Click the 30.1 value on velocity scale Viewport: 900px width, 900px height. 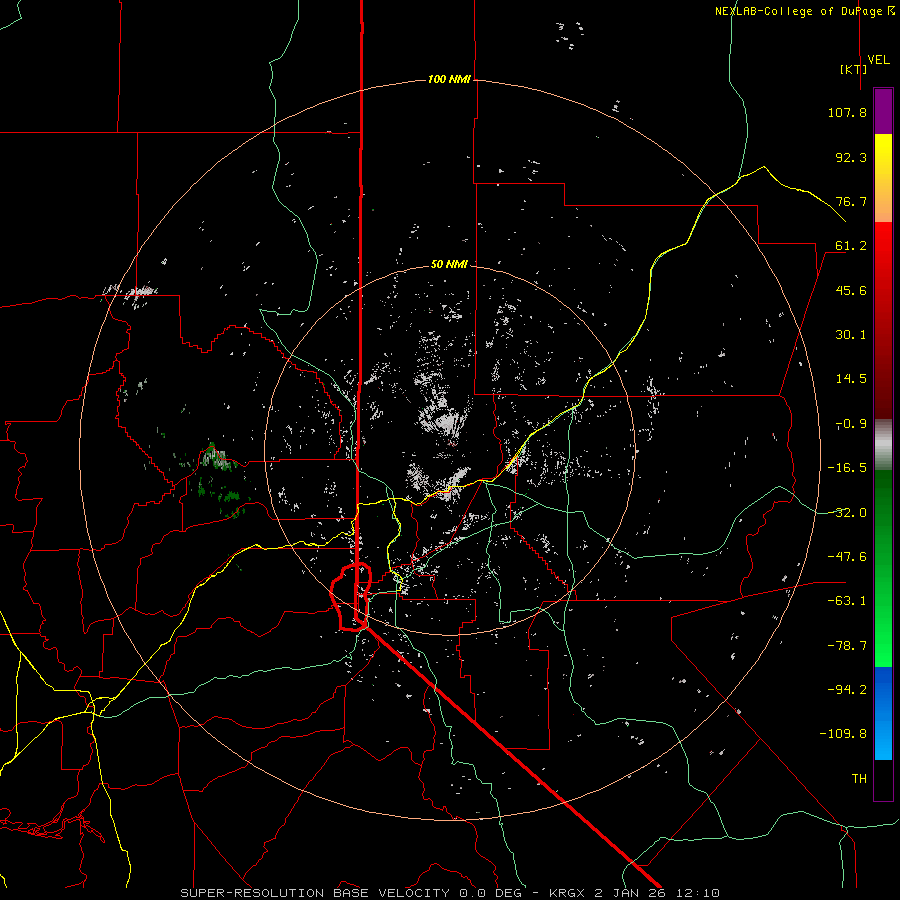[x=851, y=335]
